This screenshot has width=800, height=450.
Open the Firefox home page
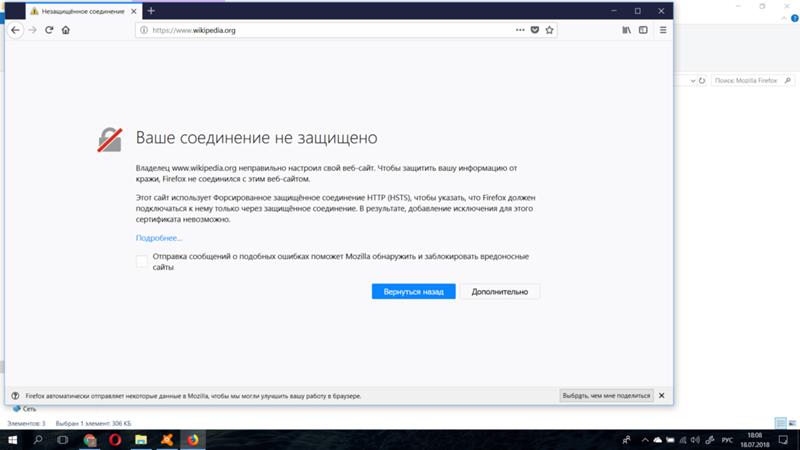tap(66, 30)
